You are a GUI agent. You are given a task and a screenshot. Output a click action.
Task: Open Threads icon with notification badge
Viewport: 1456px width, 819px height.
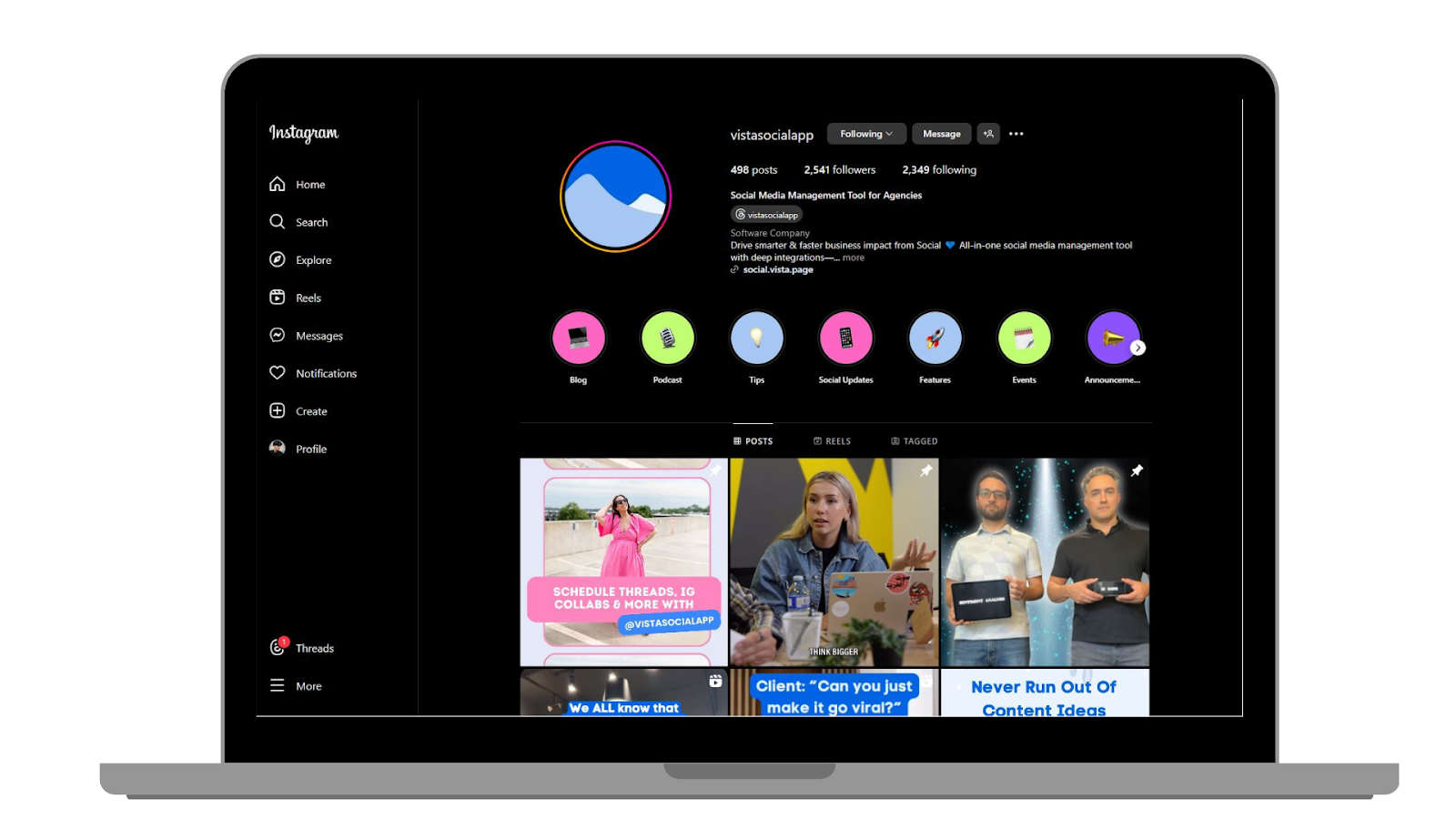[x=278, y=647]
